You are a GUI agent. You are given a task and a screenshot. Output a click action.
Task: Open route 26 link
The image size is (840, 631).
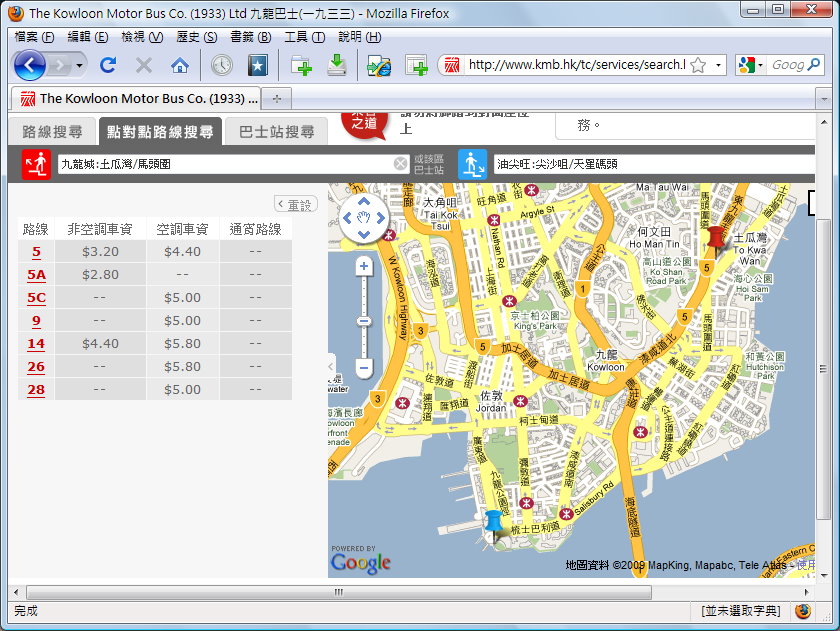point(36,367)
